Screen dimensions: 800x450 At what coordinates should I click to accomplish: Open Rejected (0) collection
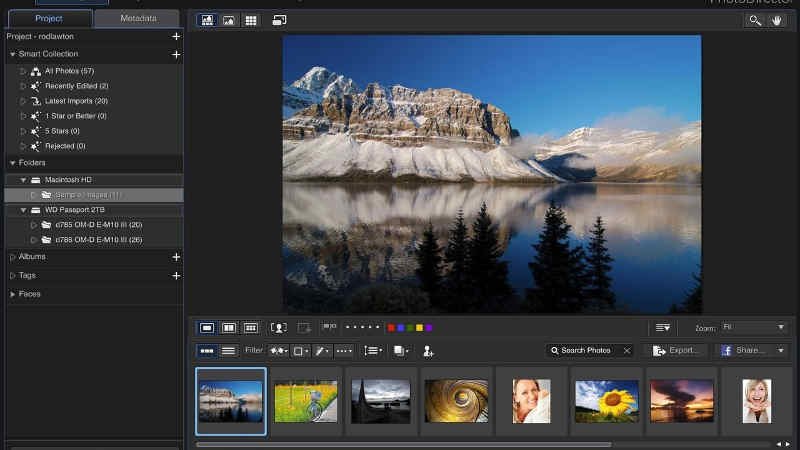coord(65,146)
